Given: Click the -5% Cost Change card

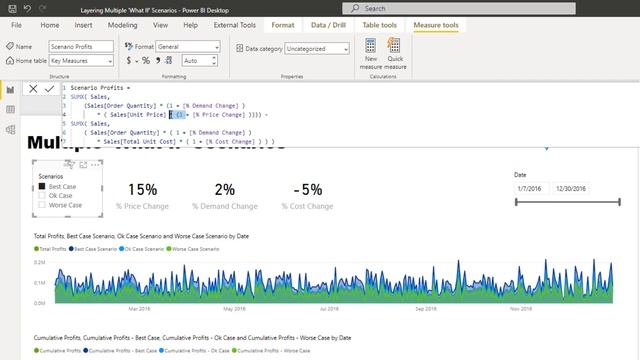Looking at the screenshot, I should (x=307, y=196).
